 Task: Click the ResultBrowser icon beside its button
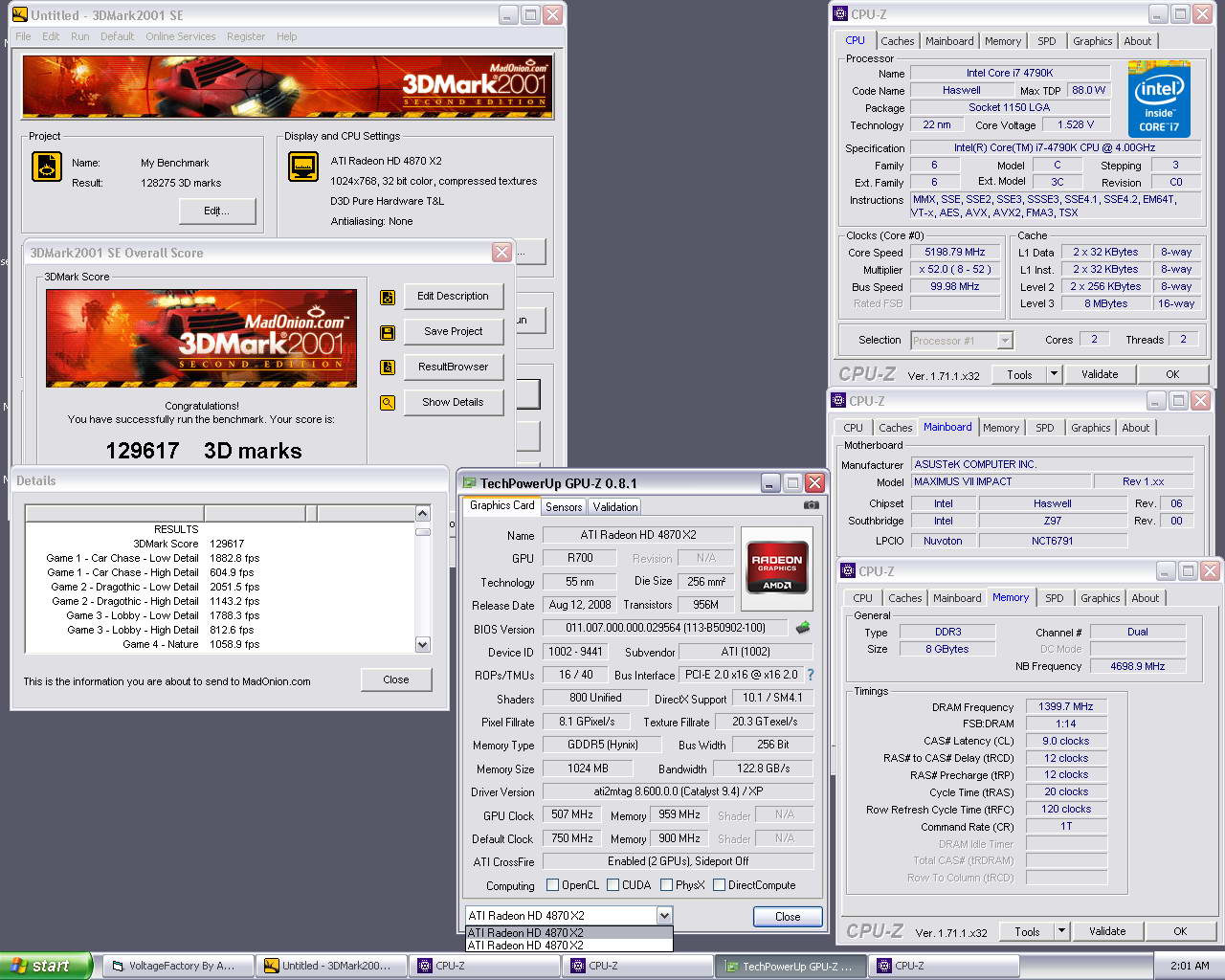[388, 367]
